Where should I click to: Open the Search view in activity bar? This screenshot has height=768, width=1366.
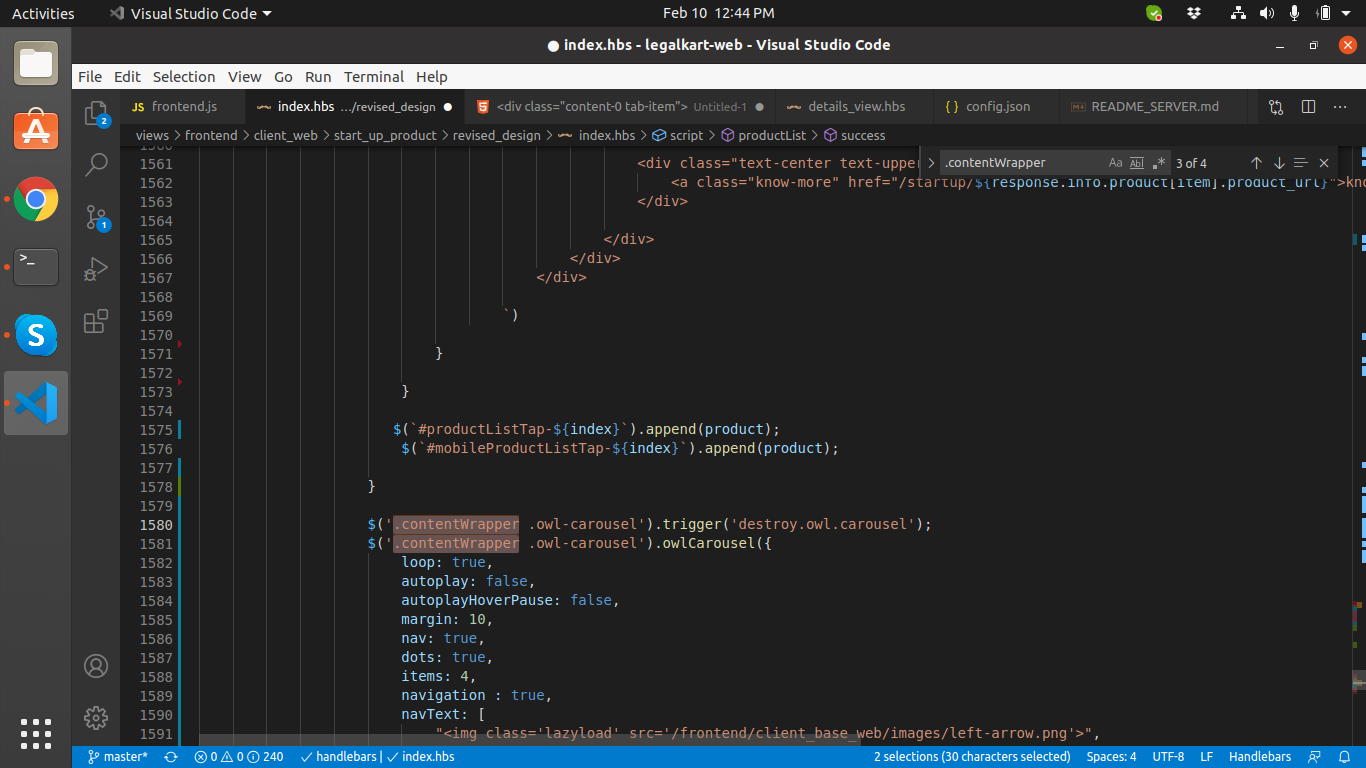click(x=96, y=165)
